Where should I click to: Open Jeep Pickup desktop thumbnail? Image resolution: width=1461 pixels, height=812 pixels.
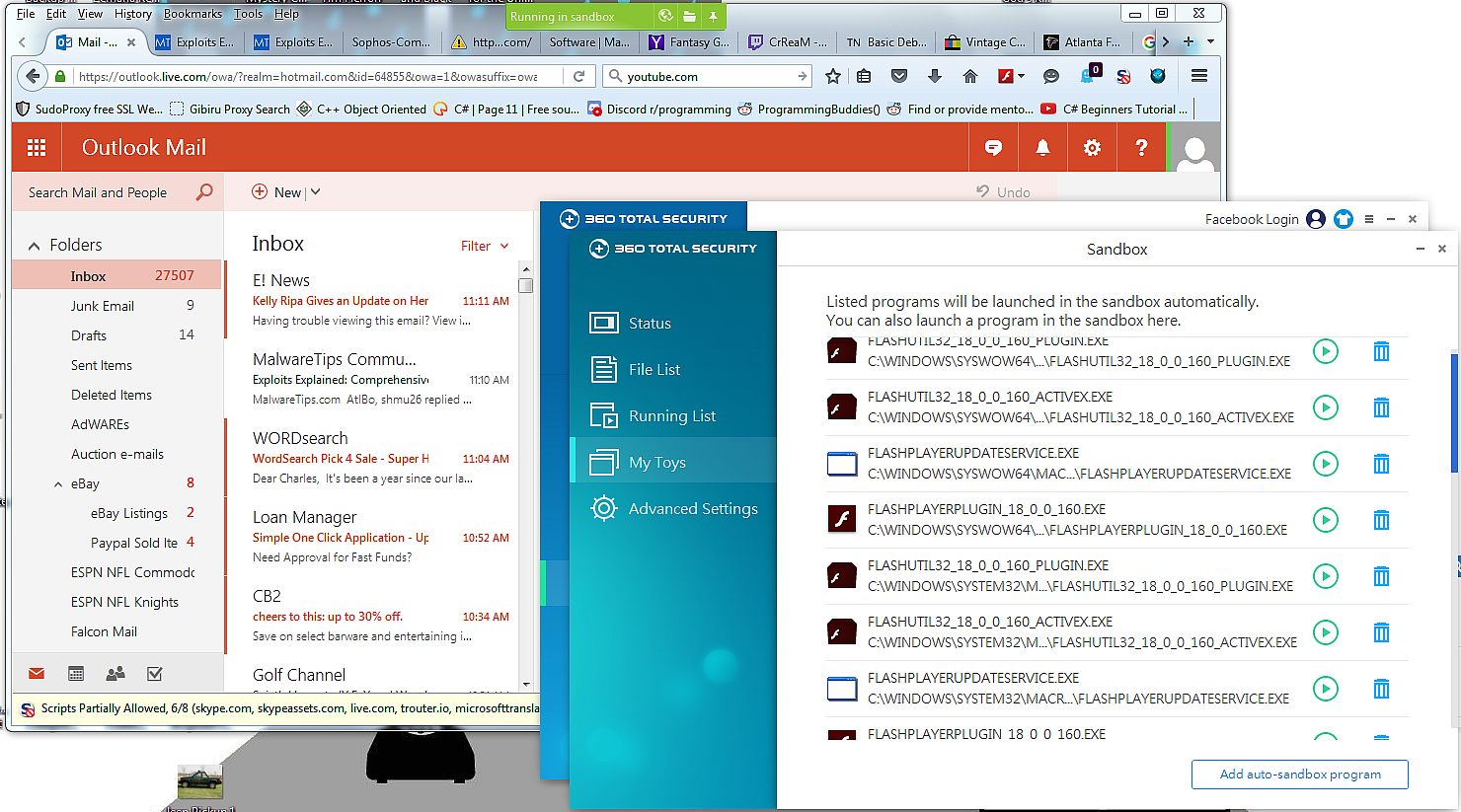(x=199, y=782)
